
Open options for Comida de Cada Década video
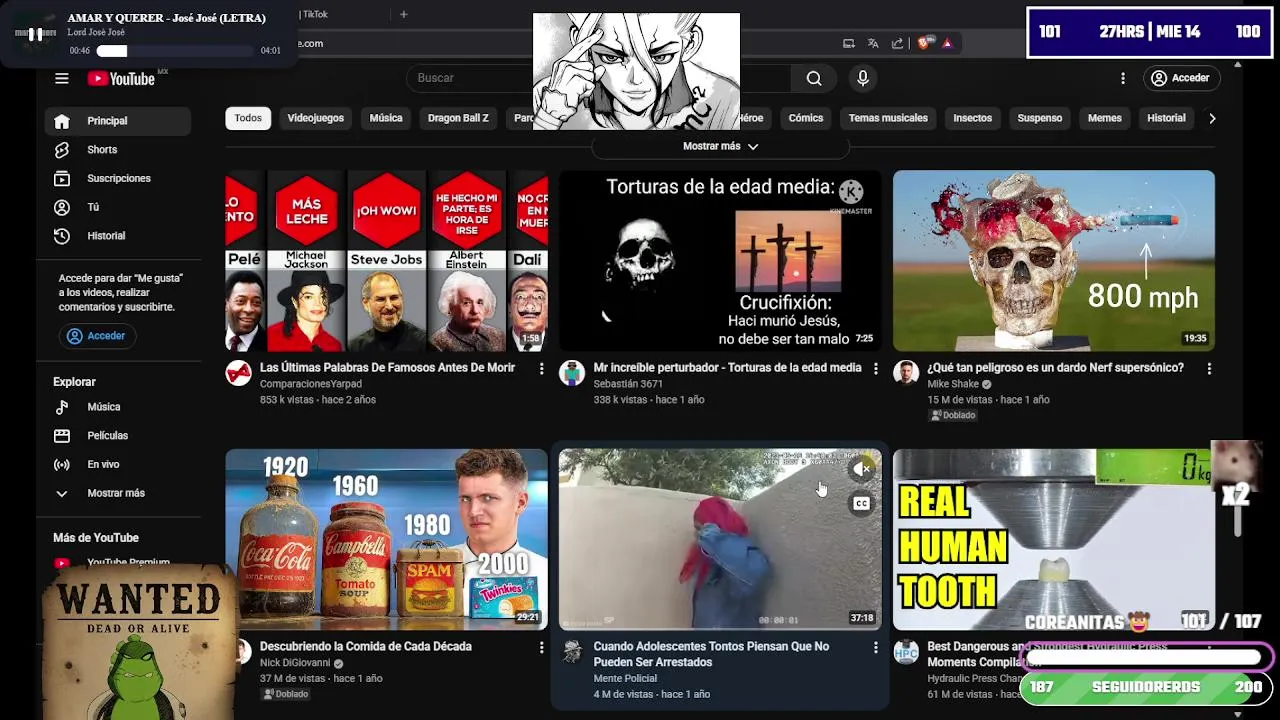click(541, 648)
